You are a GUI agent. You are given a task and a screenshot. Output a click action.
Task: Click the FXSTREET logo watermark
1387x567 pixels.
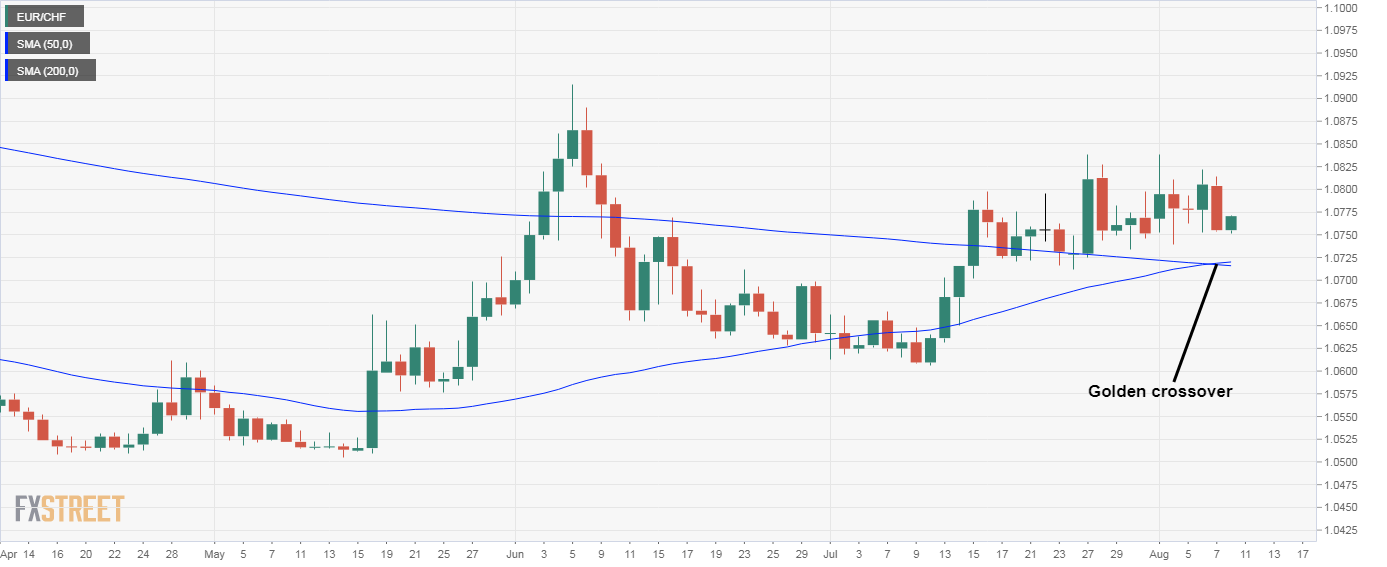[x=69, y=509]
